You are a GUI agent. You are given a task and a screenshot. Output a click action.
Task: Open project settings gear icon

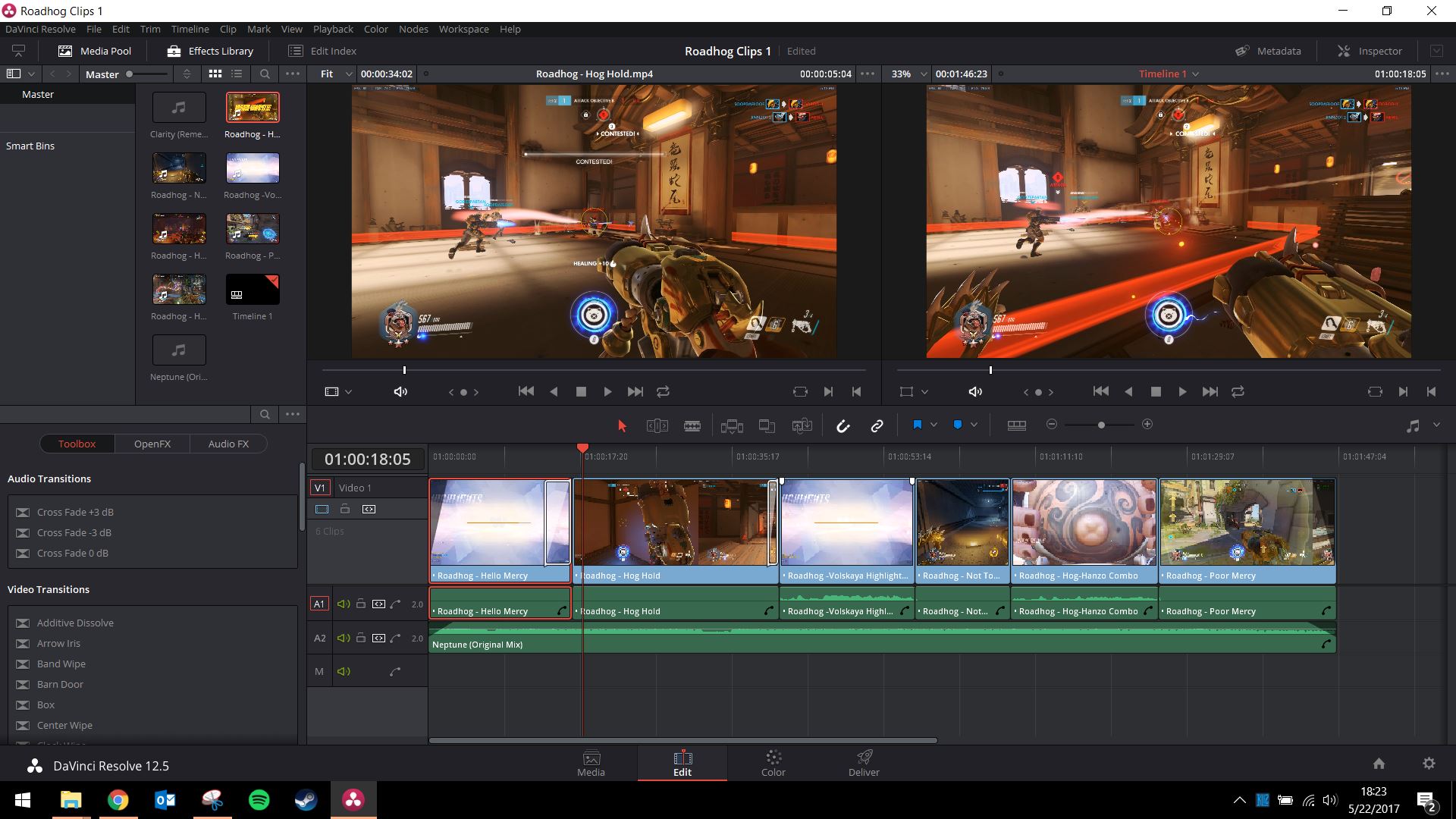[1429, 764]
